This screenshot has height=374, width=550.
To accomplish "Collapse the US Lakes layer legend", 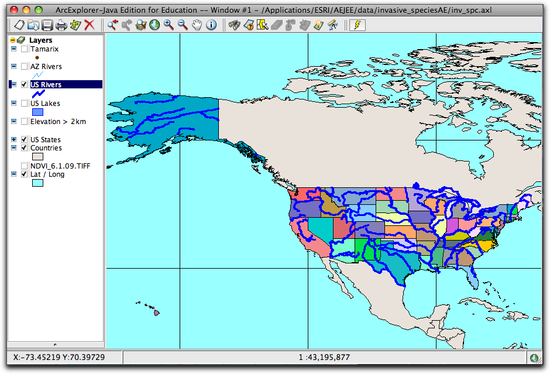I will click(x=14, y=103).
